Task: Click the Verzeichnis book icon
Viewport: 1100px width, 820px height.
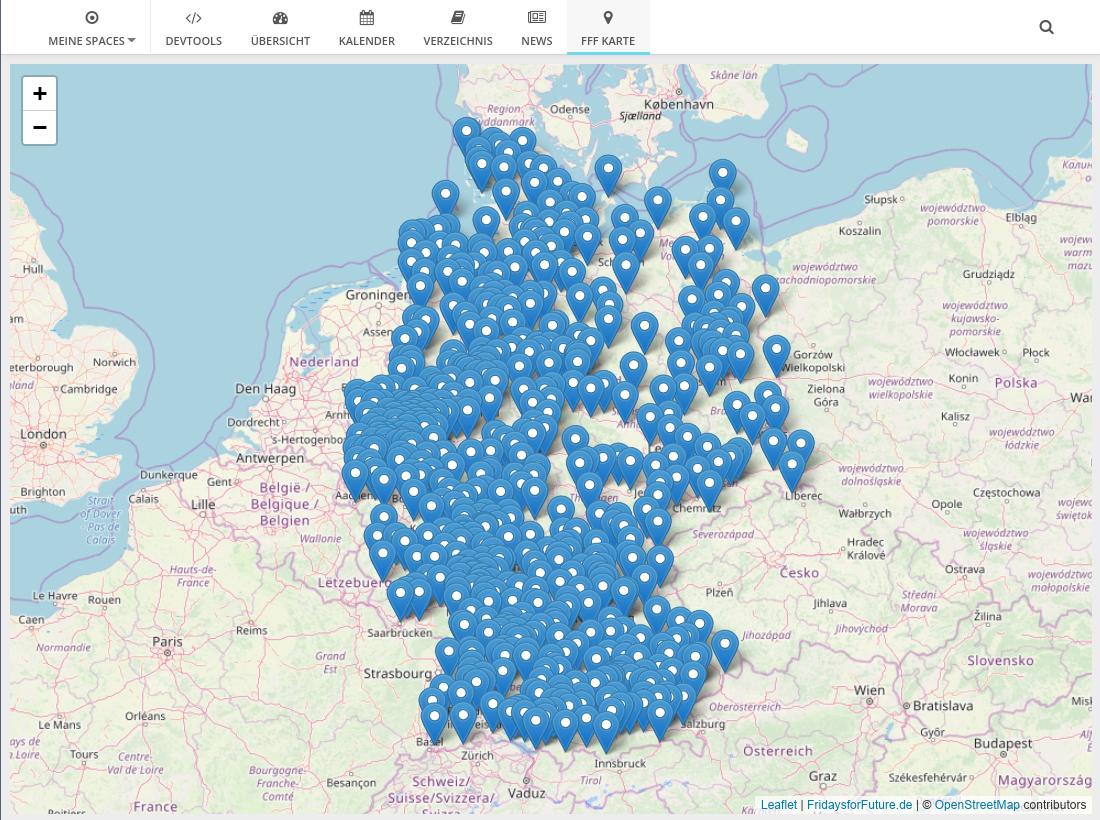Action: (x=457, y=18)
